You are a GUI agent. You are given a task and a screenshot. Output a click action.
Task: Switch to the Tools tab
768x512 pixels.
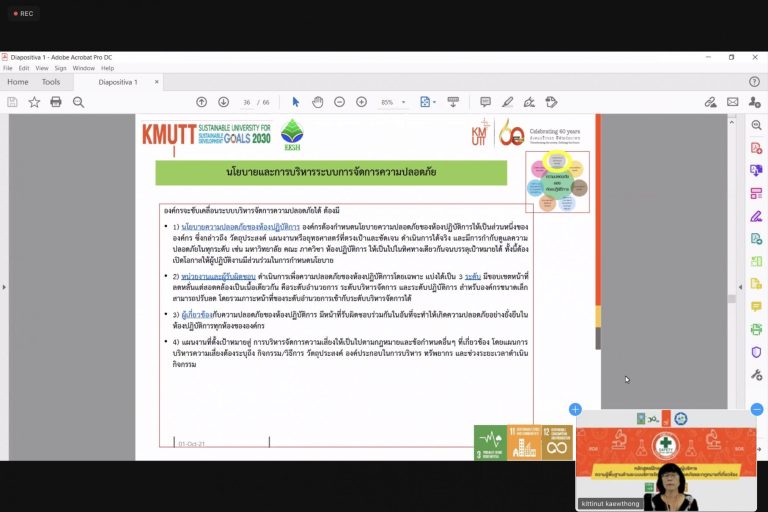[51, 82]
